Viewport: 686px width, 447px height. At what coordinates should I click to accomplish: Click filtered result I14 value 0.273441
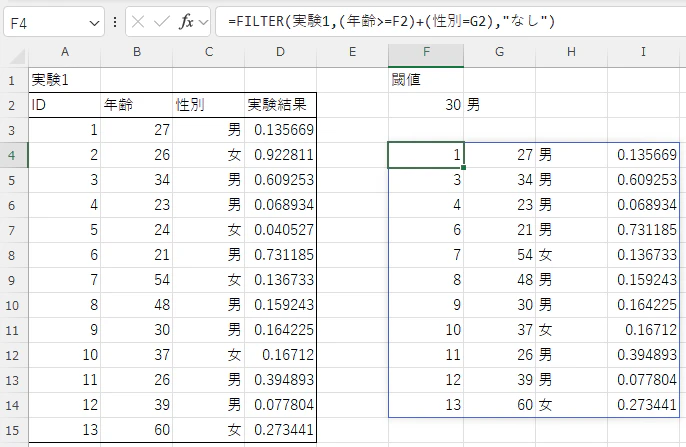click(x=643, y=405)
